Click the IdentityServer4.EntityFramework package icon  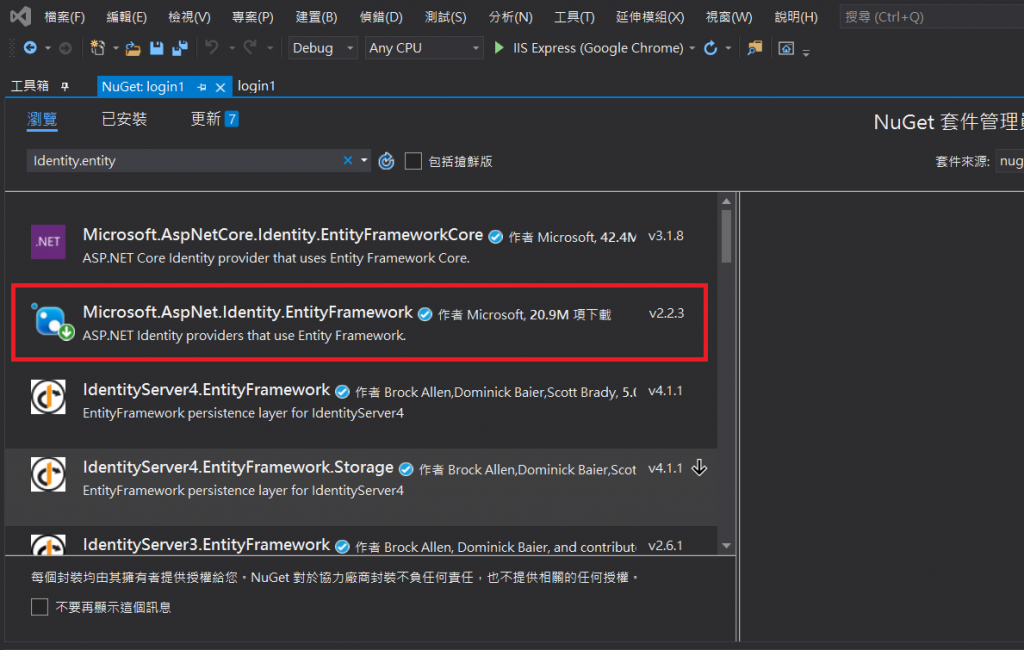pos(48,397)
